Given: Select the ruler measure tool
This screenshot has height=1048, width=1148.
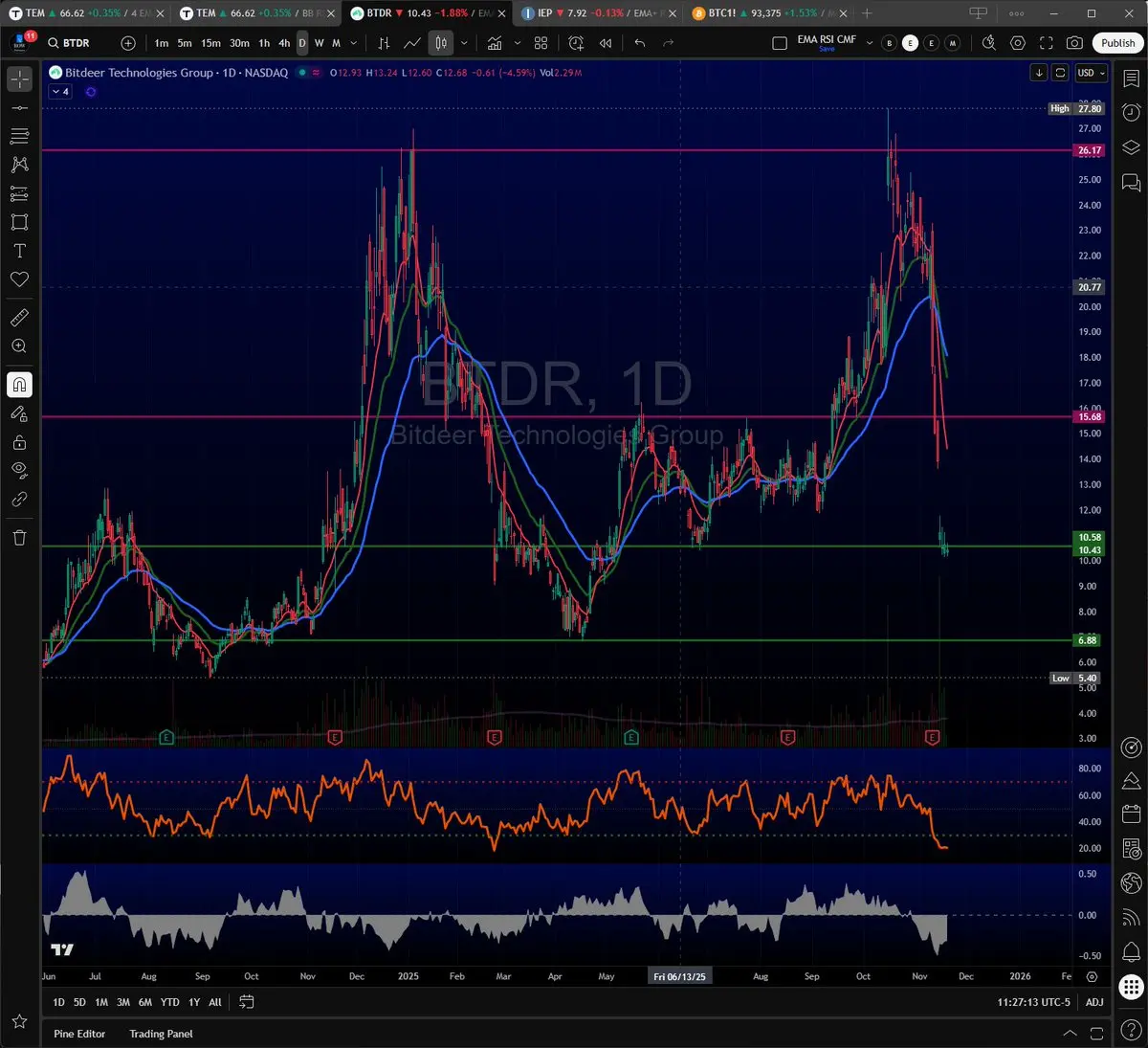Looking at the screenshot, I should pyautogui.click(x=19, y=318).
